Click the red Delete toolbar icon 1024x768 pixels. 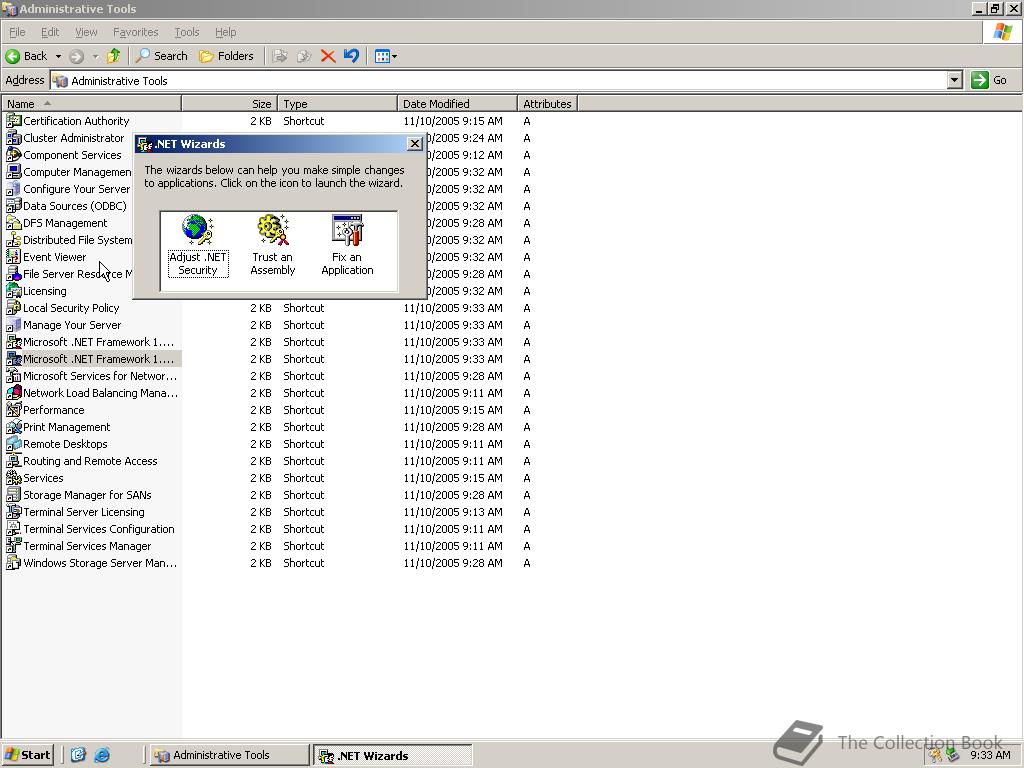pyautogui.click(x=328, y=56)
